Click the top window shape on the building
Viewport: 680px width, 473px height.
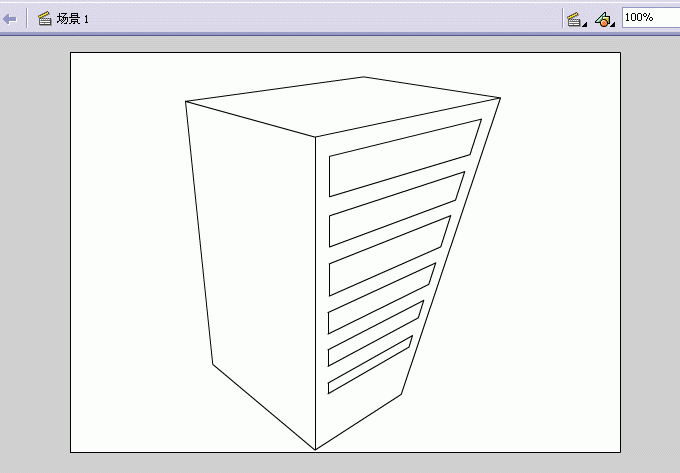(x=405, y=158)
